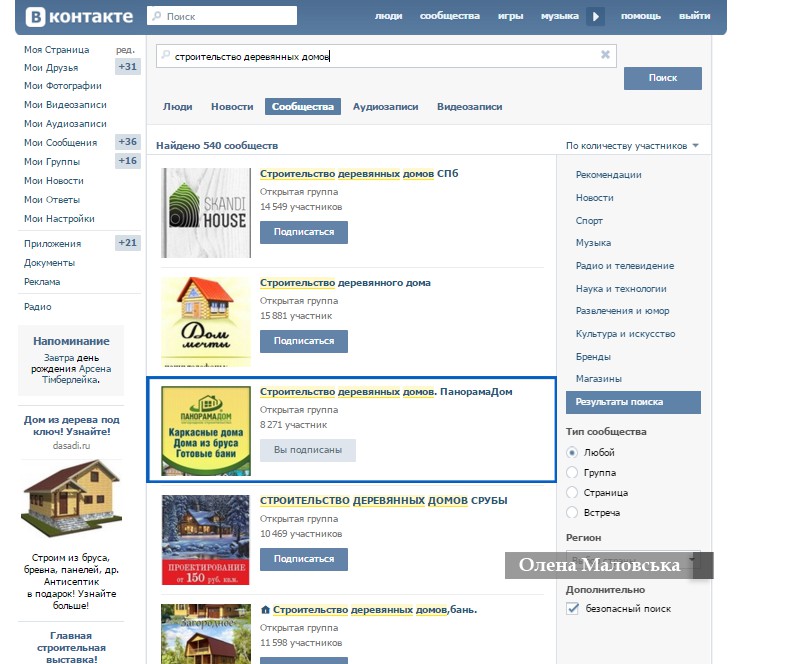The image size is (790, 664).
Task: Toggle the безопасный поиск checkbox
Action: [572, 608]
